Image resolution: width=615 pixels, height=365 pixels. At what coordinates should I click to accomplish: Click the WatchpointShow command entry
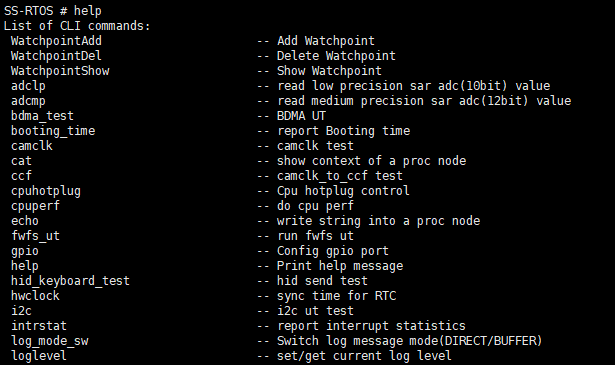(60, 71)
